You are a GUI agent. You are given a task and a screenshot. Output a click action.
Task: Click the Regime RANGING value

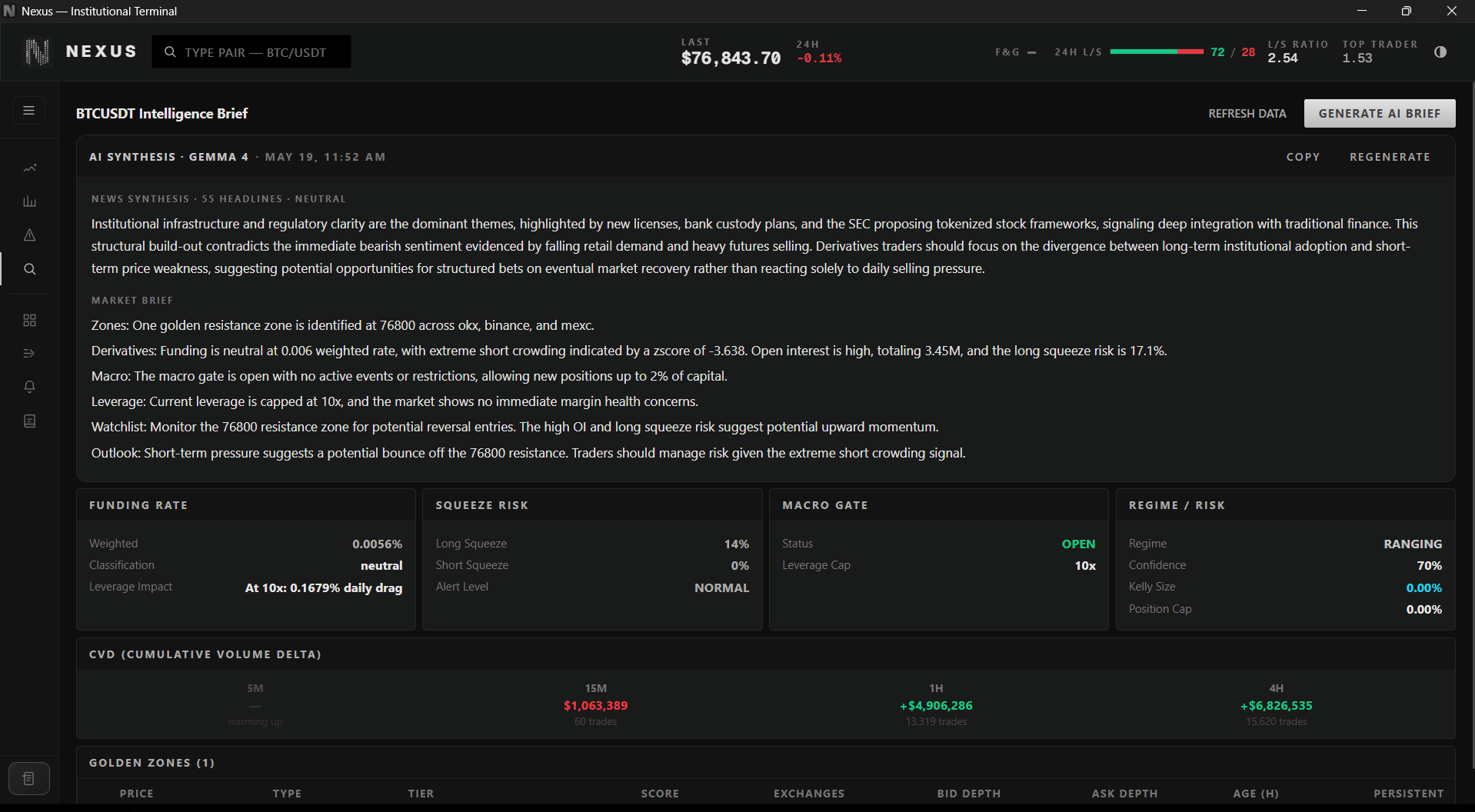(1413, 544)
